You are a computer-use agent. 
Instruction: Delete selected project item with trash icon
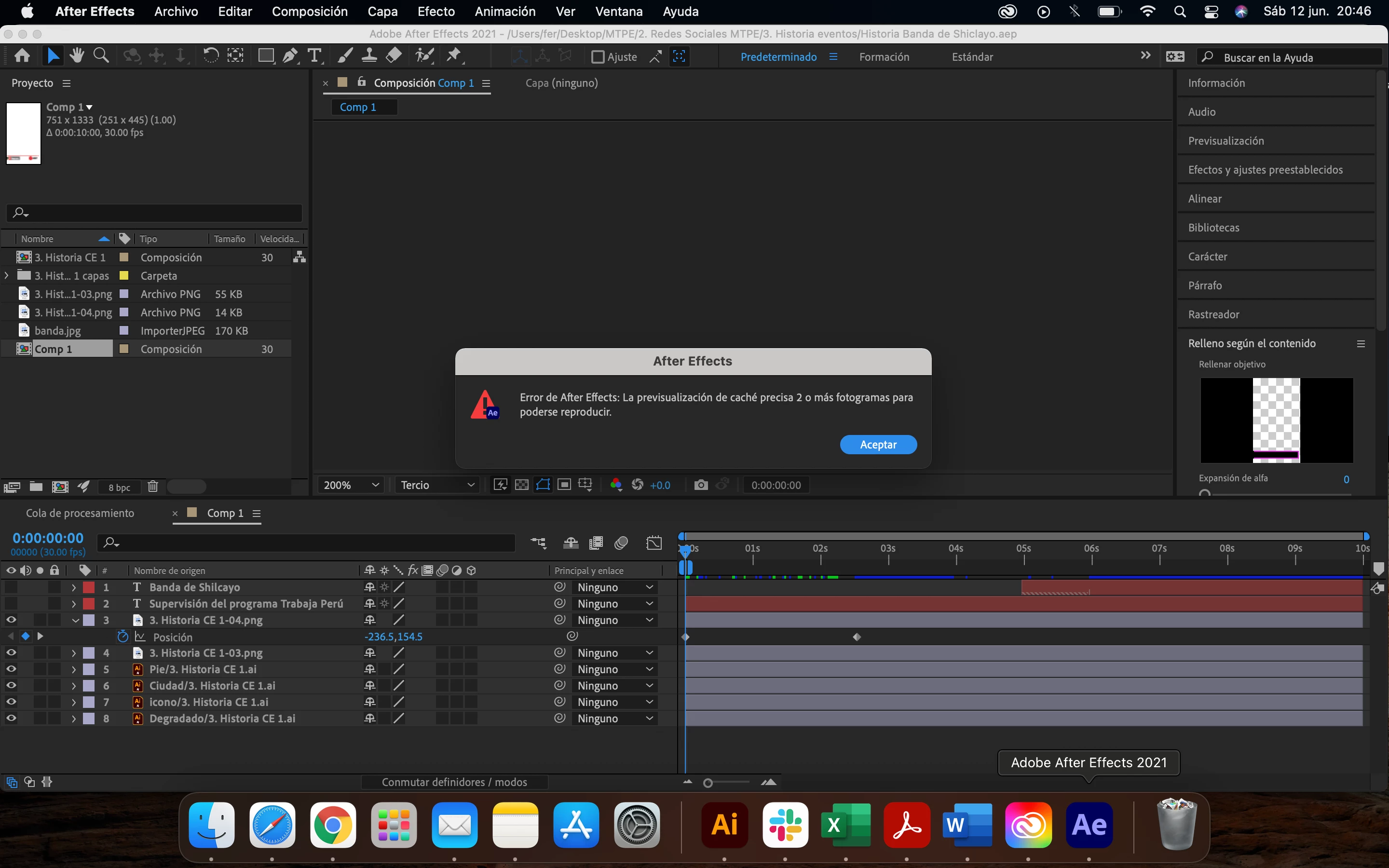(153, 487)
